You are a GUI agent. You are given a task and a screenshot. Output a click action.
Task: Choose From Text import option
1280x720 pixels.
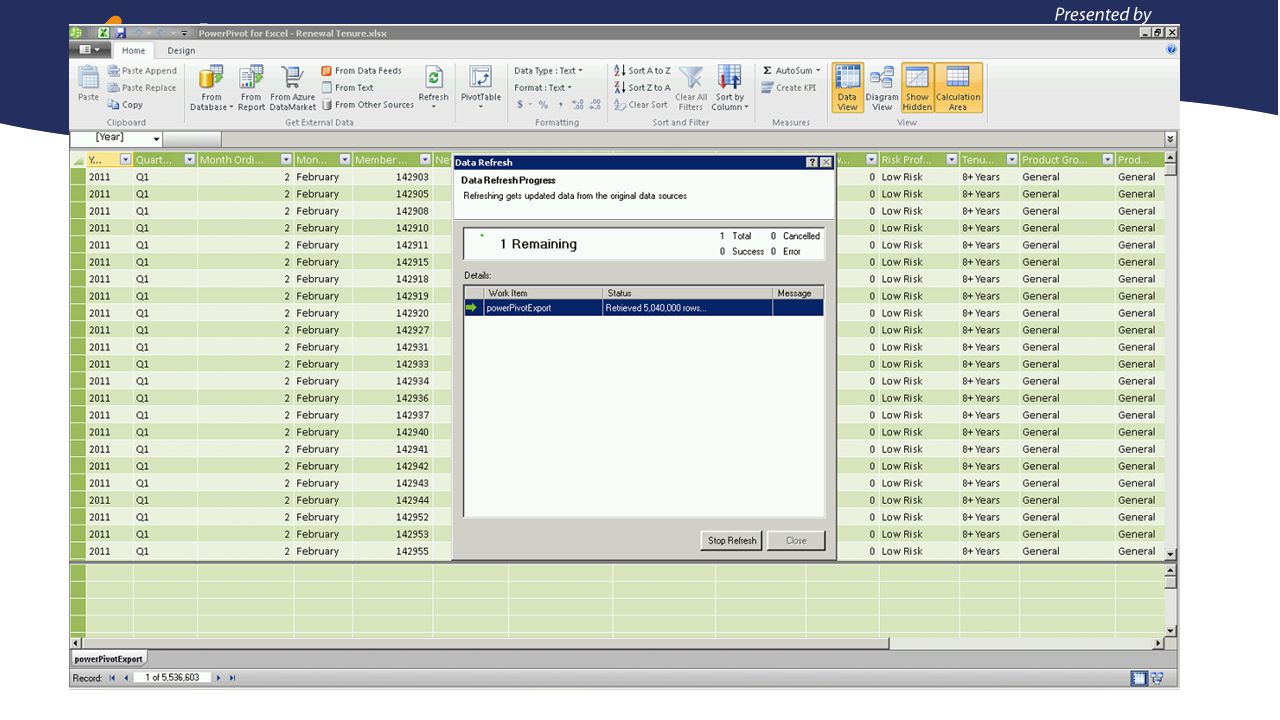pyautogui.click(x=347, y=88)
